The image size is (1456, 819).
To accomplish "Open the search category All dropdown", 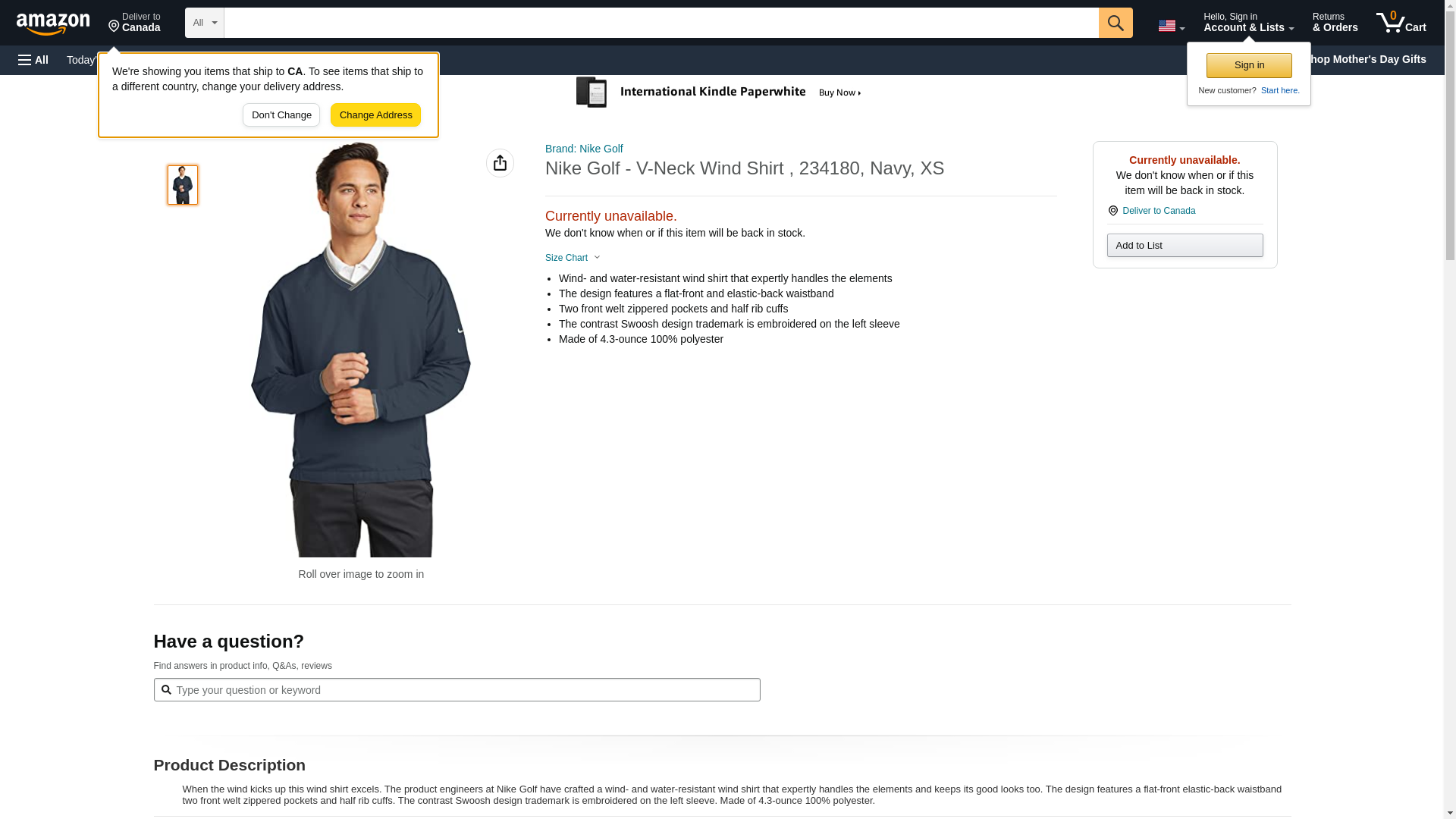I will pyautogui.click(x=204, y=23).
